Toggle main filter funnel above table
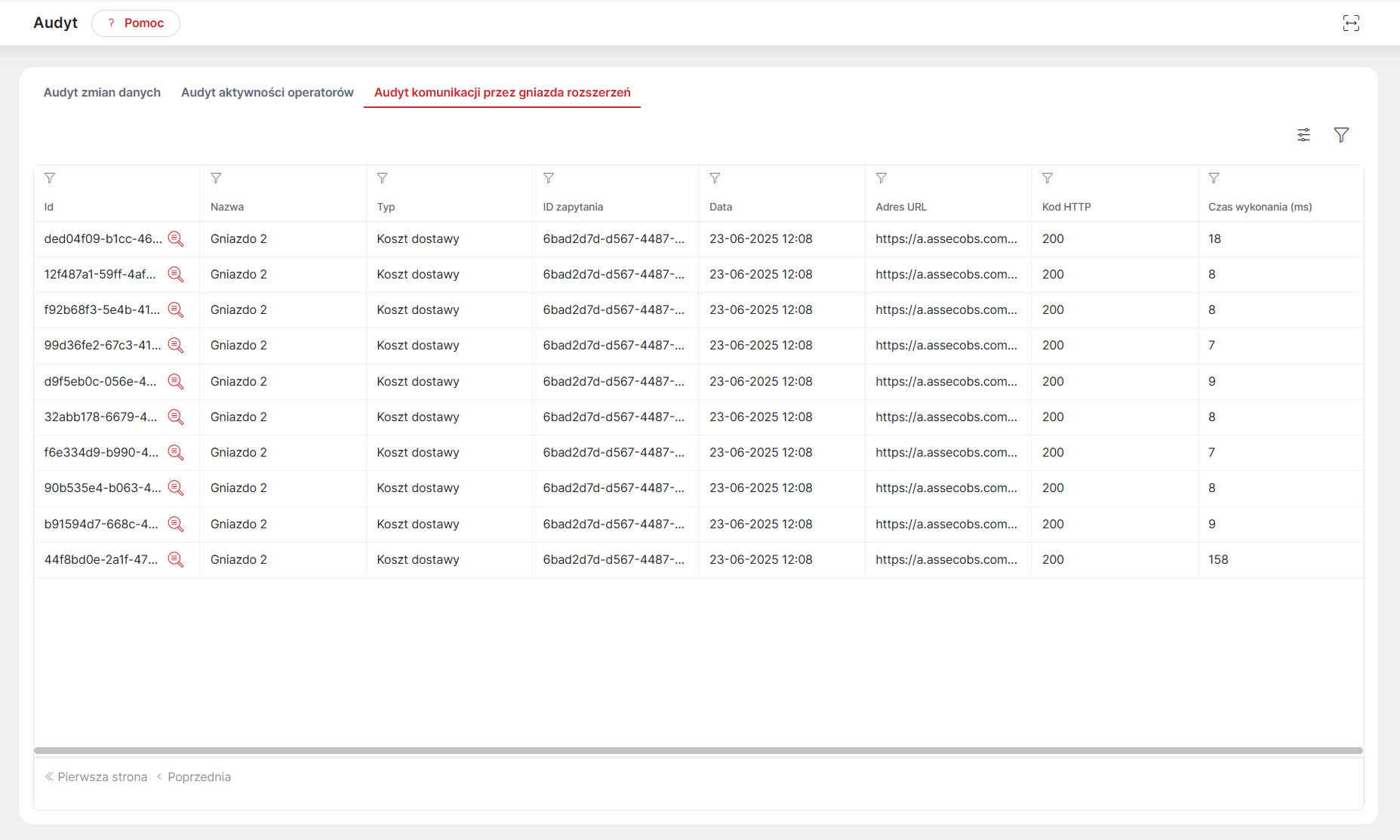1400x840 pixels. tap(1341, 135)
